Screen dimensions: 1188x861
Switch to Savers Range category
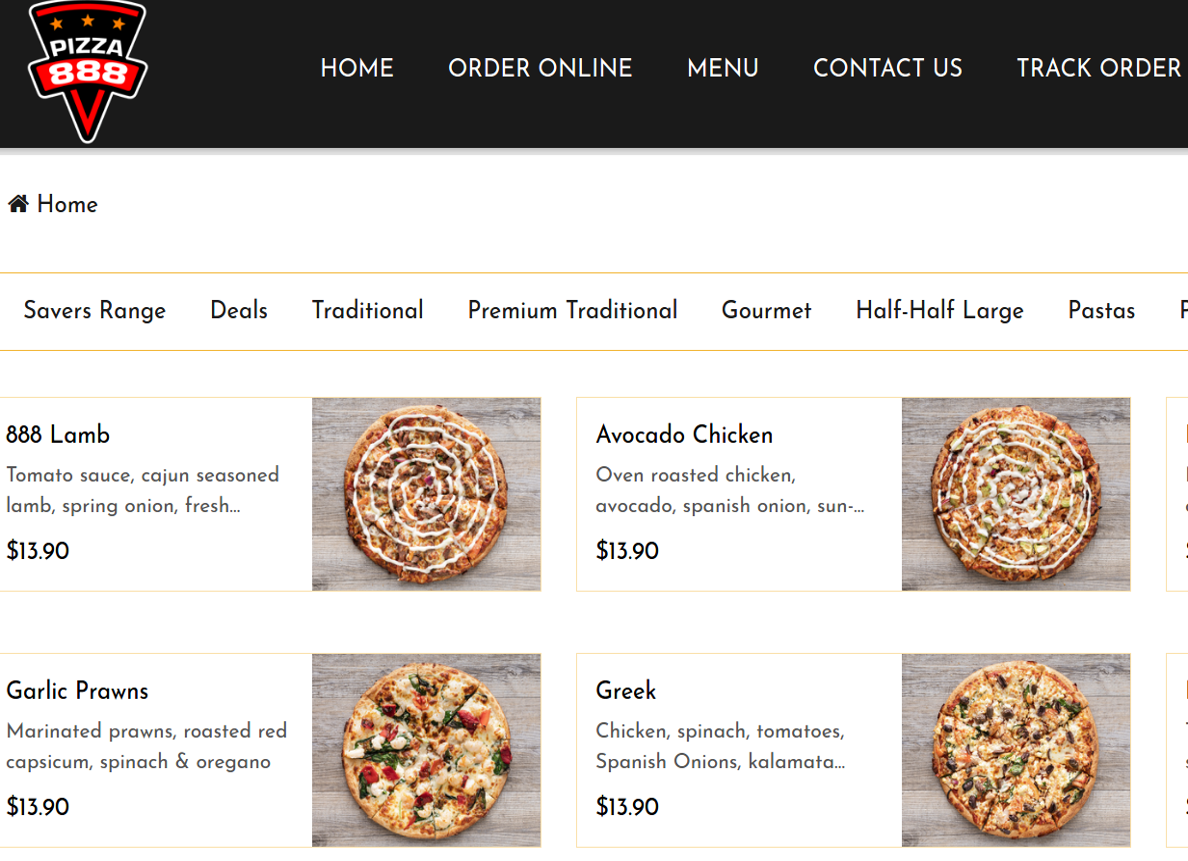tap(95, 311)
